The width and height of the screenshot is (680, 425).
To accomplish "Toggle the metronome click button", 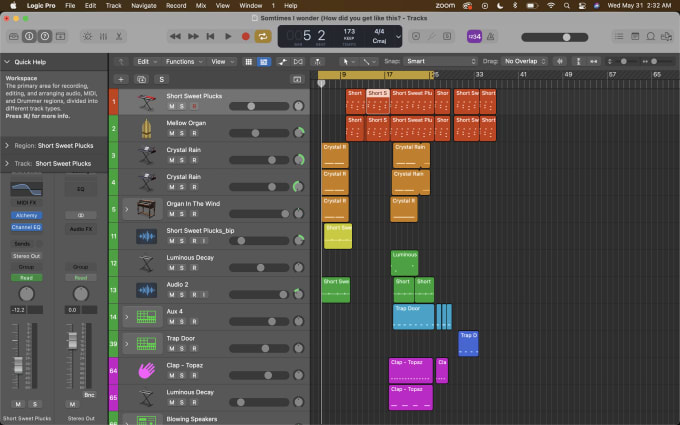I will click(490, 36).
